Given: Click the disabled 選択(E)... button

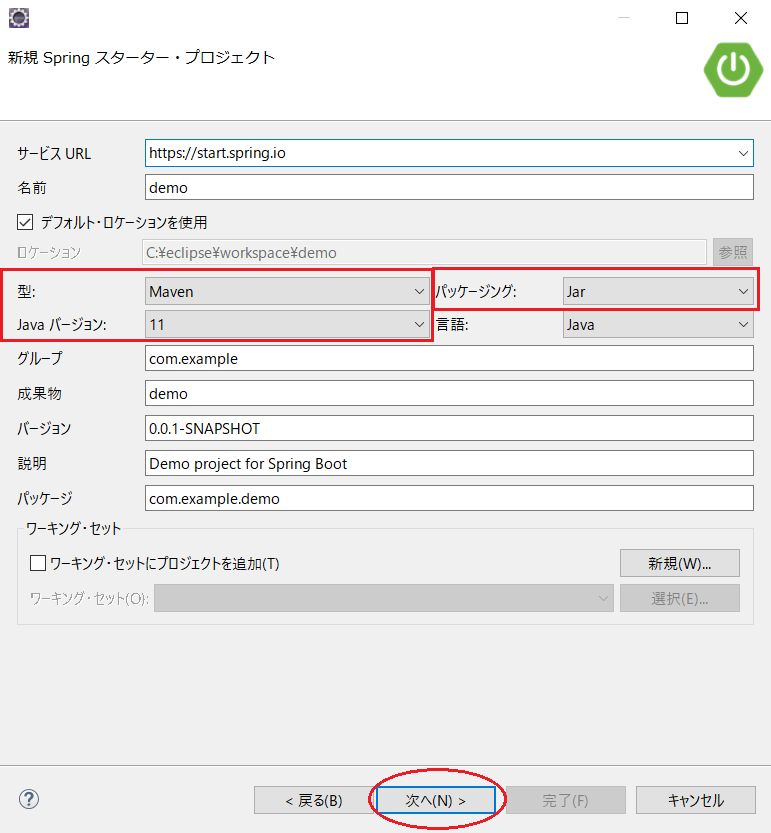Looking at the screenshot, I should pos(680,598).
